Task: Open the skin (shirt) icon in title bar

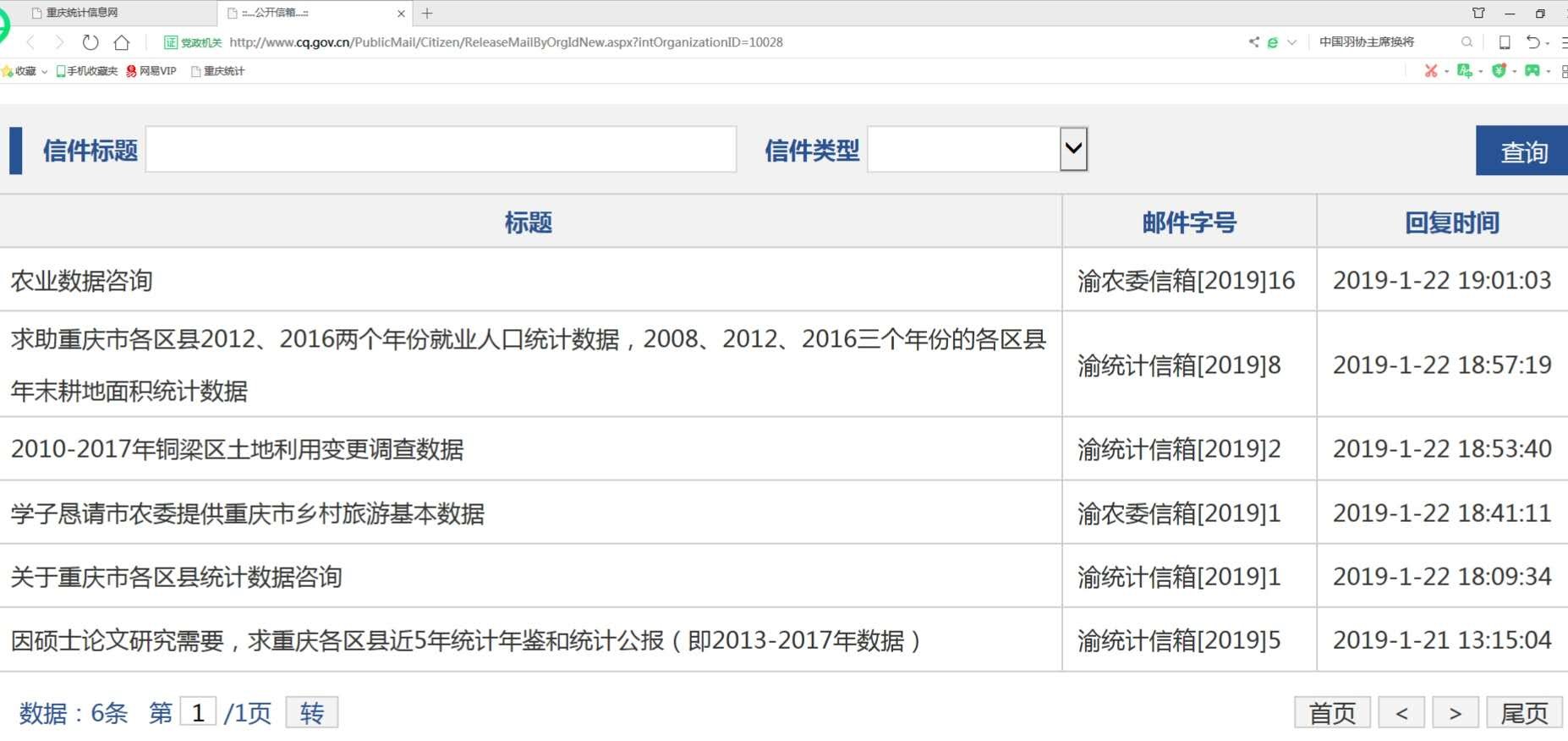Action: [x=1478, y=14]
